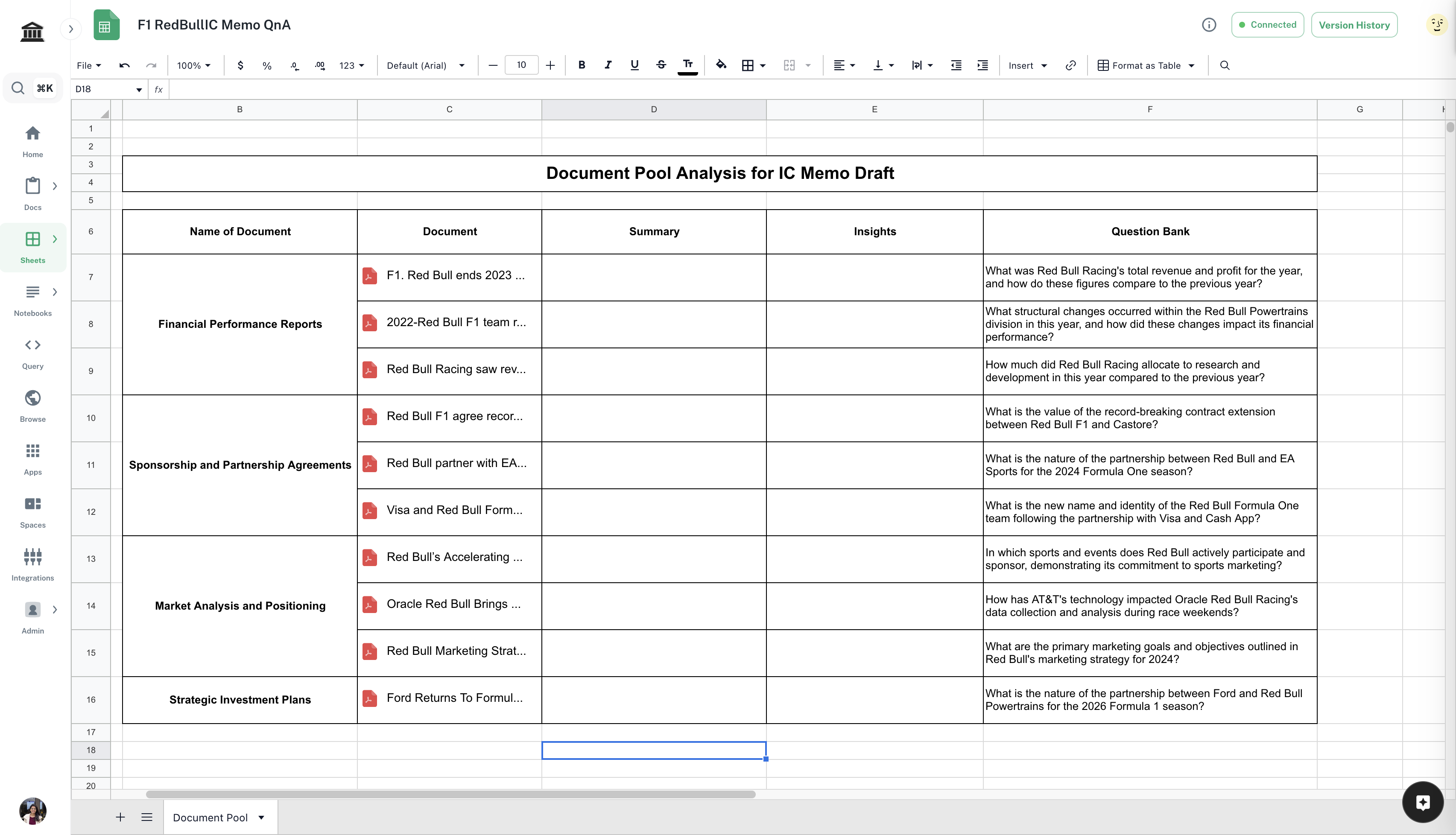Toggle italic formatting
The image size is (1456, 835).
pos(608,65)
